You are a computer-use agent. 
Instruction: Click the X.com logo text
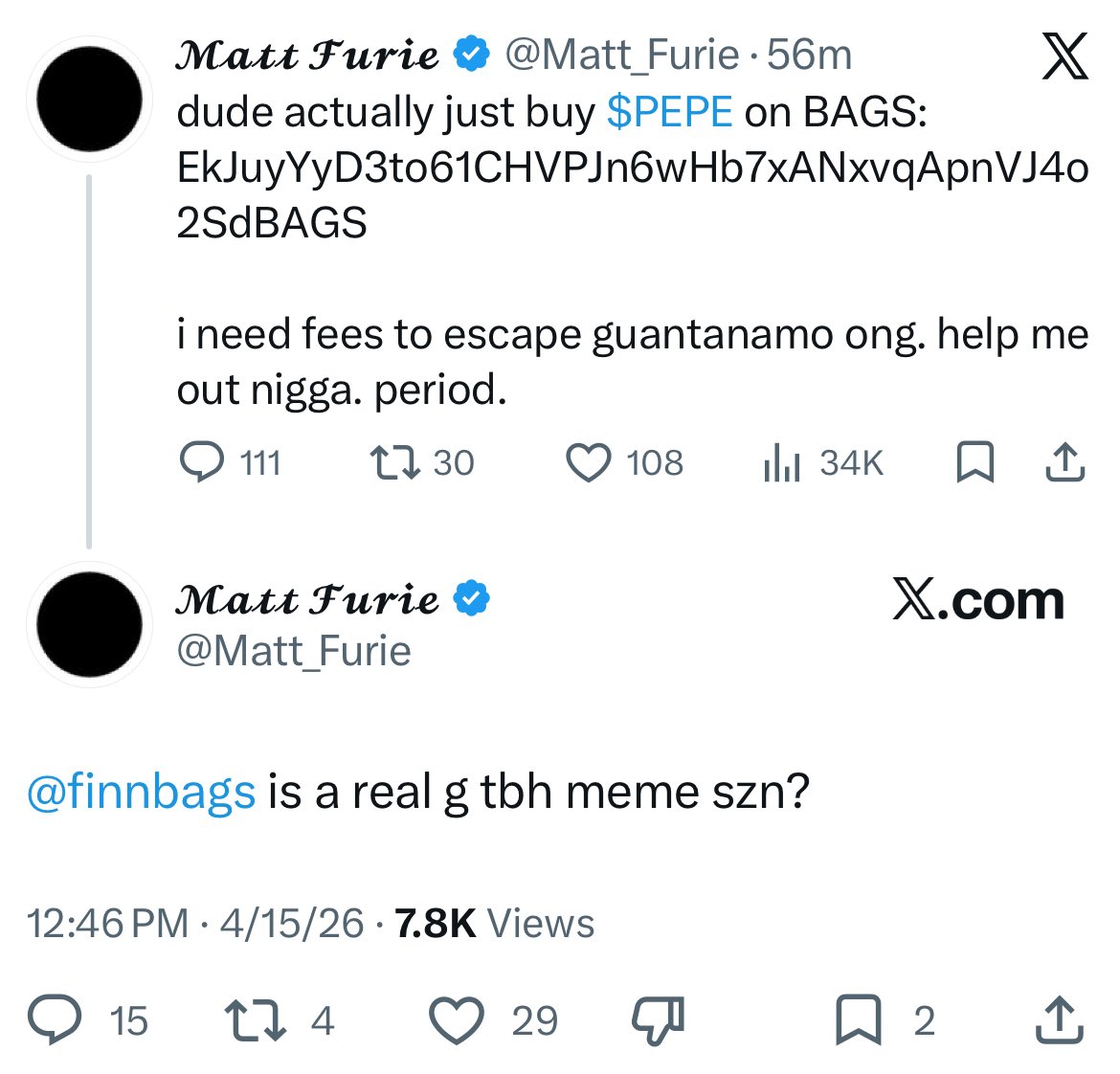pyautogui.click(x=977, y=601)
